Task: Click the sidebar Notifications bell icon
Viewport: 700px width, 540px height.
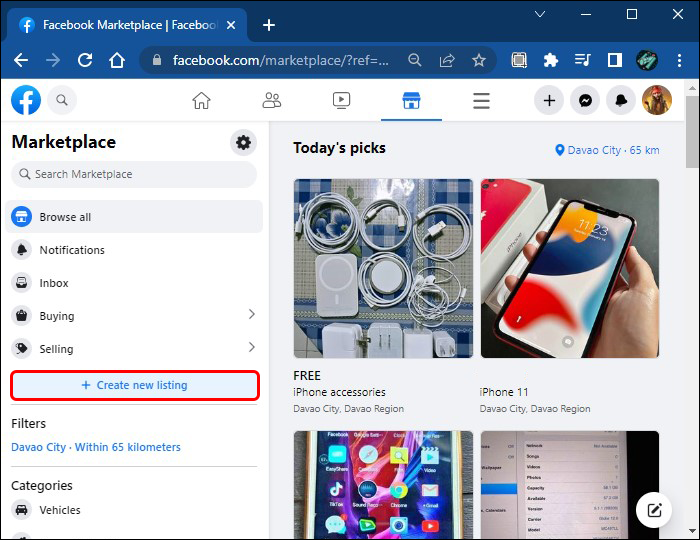Action: pyautogui.click(x=21, y=250)
